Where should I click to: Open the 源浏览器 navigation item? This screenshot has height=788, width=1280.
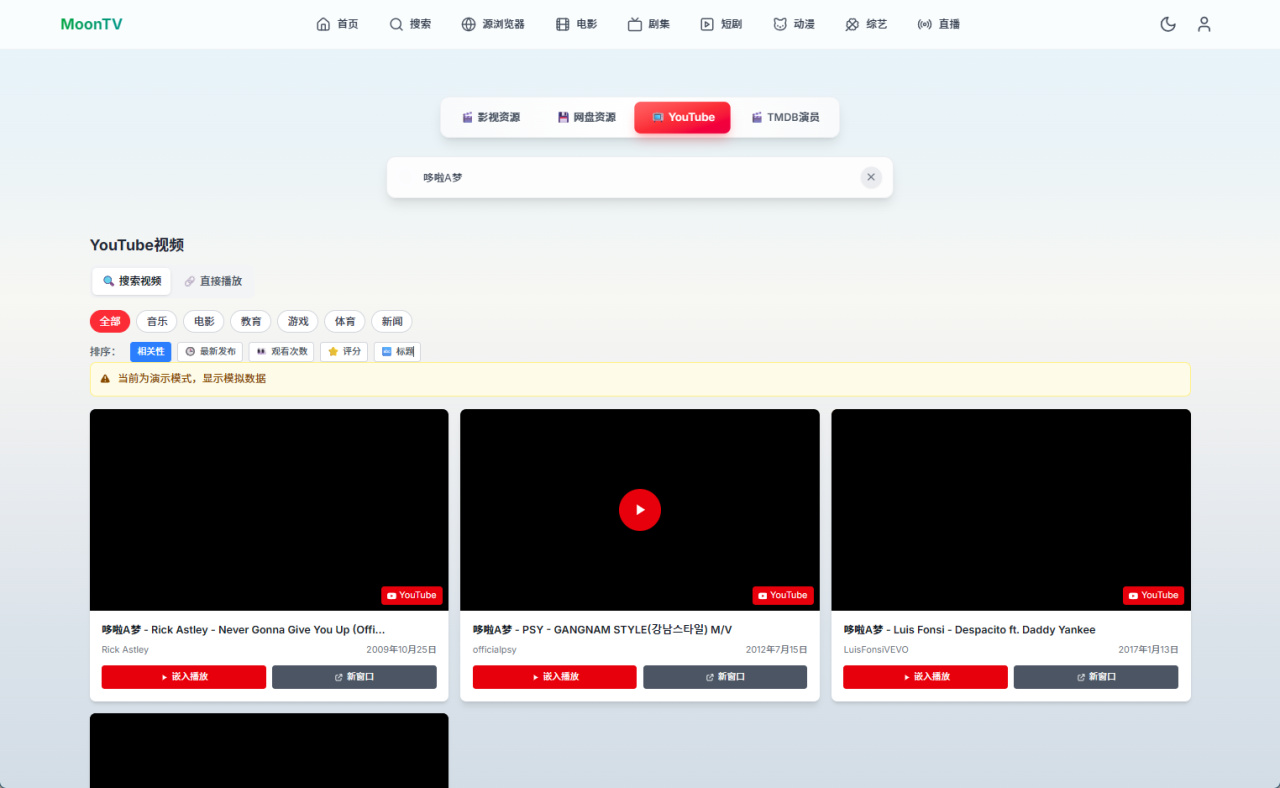(493, 24)
